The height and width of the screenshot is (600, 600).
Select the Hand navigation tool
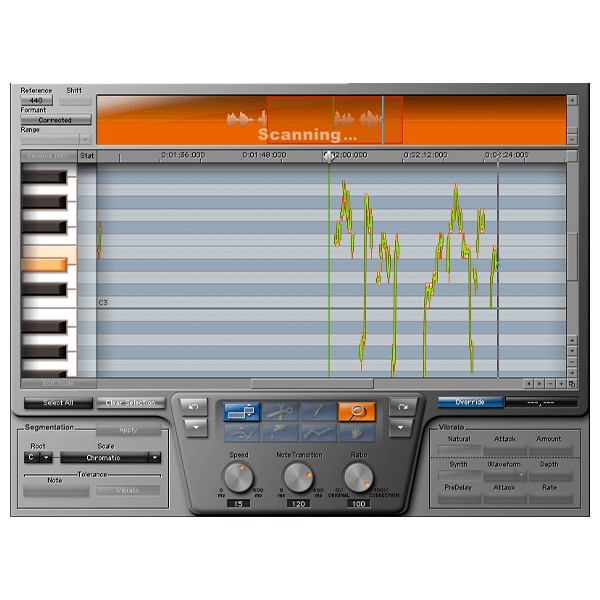coord(357,433)
